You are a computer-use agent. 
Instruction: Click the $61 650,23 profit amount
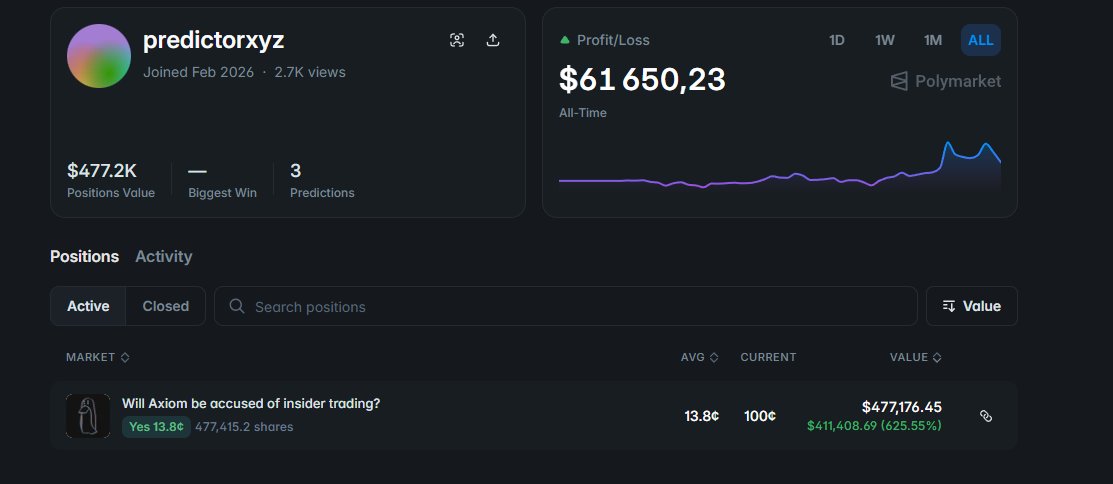(642, 79)
